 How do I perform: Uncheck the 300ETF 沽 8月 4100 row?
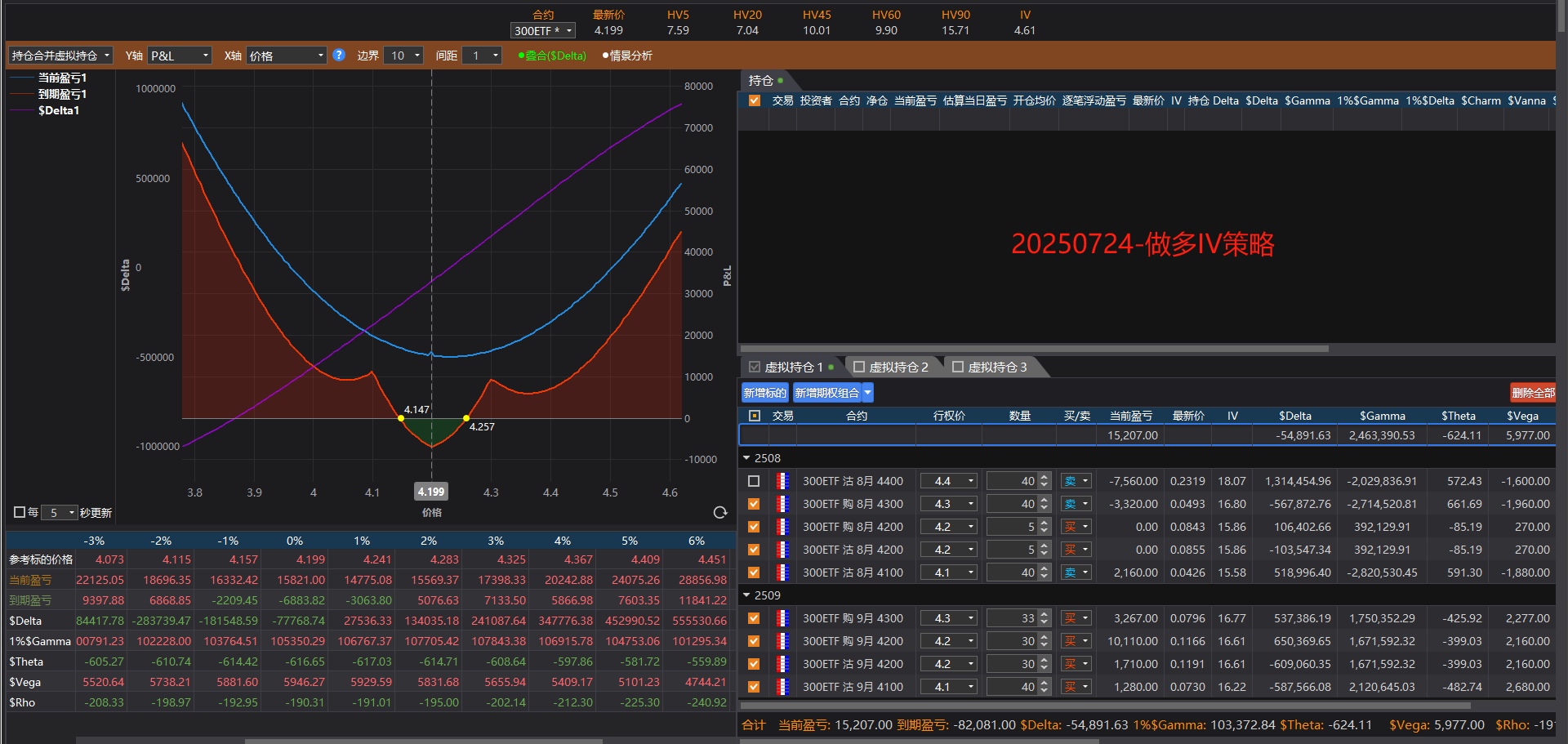tap(754, 573)
